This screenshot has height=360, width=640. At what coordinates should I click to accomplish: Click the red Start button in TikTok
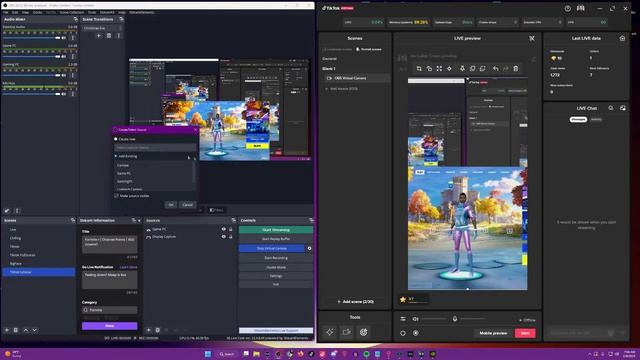pos(525,333)
